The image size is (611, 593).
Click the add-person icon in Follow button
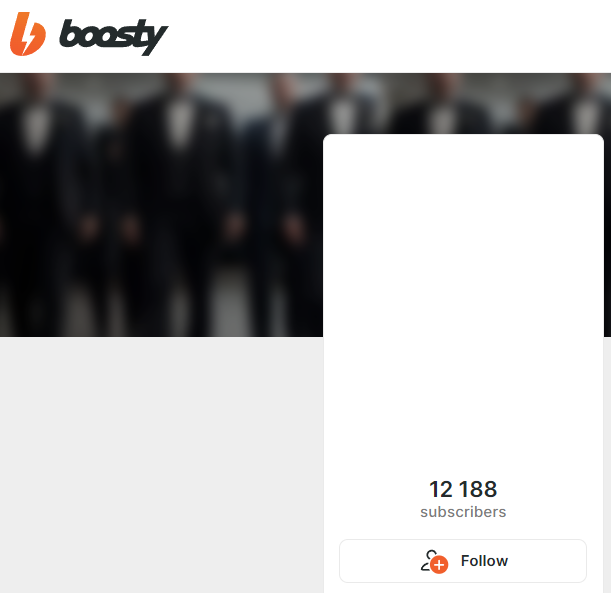tap(434, 561)
